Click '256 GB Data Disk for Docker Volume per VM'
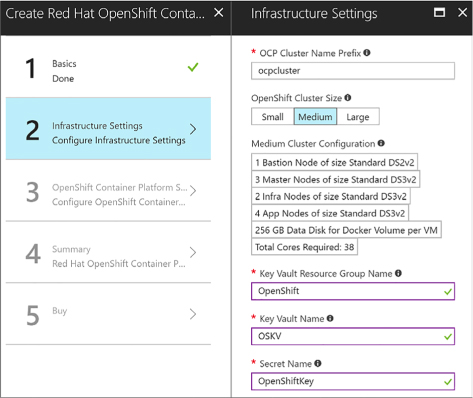Screen dimensions: 473x398 (346, 230)
